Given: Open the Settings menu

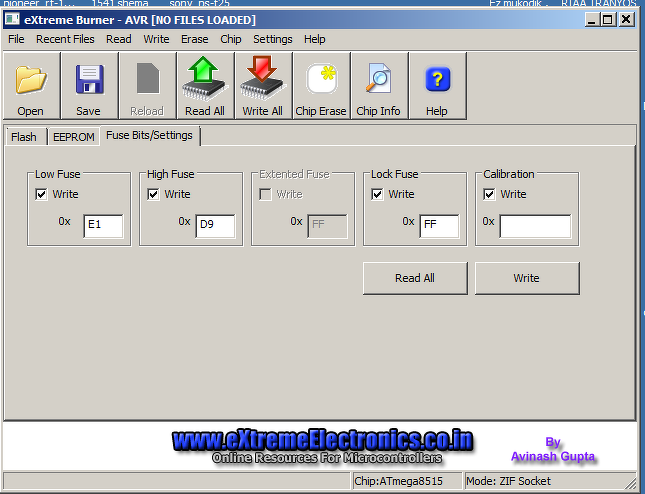Looking at the screenshot, I should coord(273,39).
